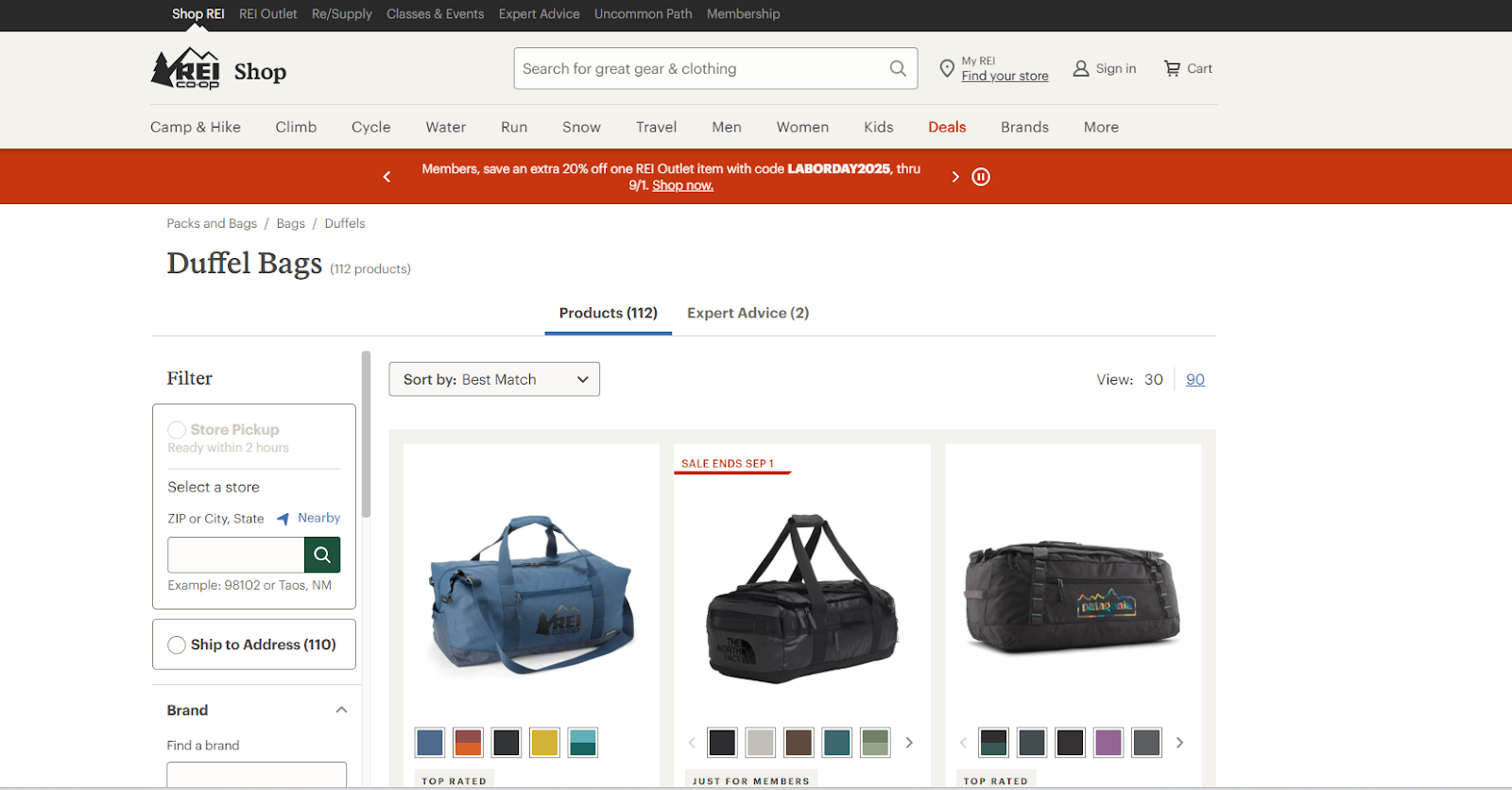Next colors for The North Face duffel
The image size is (1512, 790).
tap(909, 743)
